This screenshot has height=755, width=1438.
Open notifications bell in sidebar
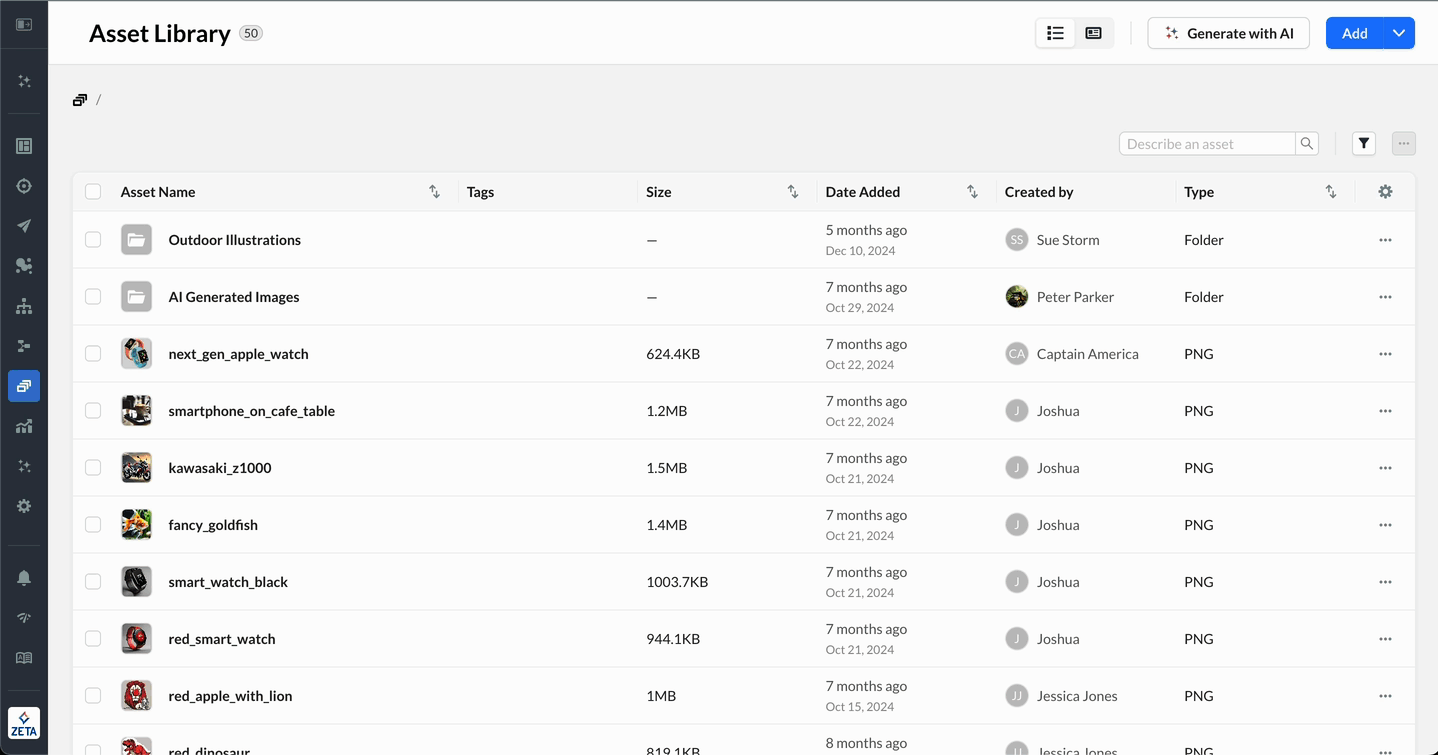point(24,578)
